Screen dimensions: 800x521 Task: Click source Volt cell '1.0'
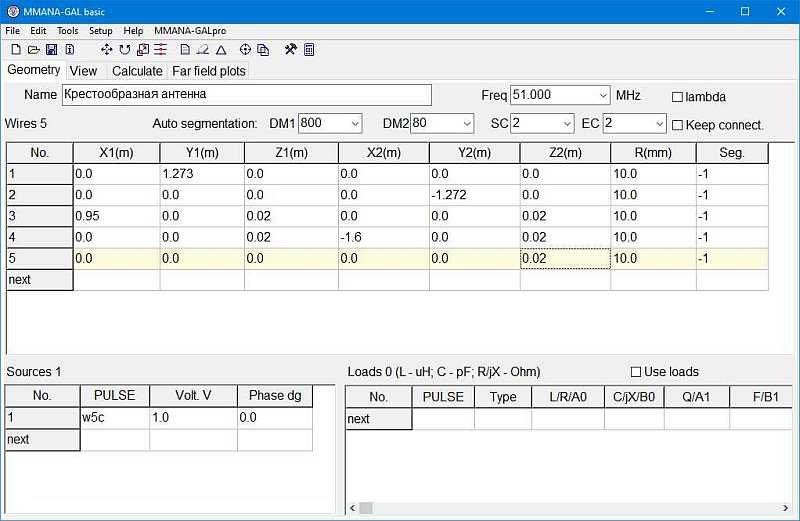click(x=193, y=417)
